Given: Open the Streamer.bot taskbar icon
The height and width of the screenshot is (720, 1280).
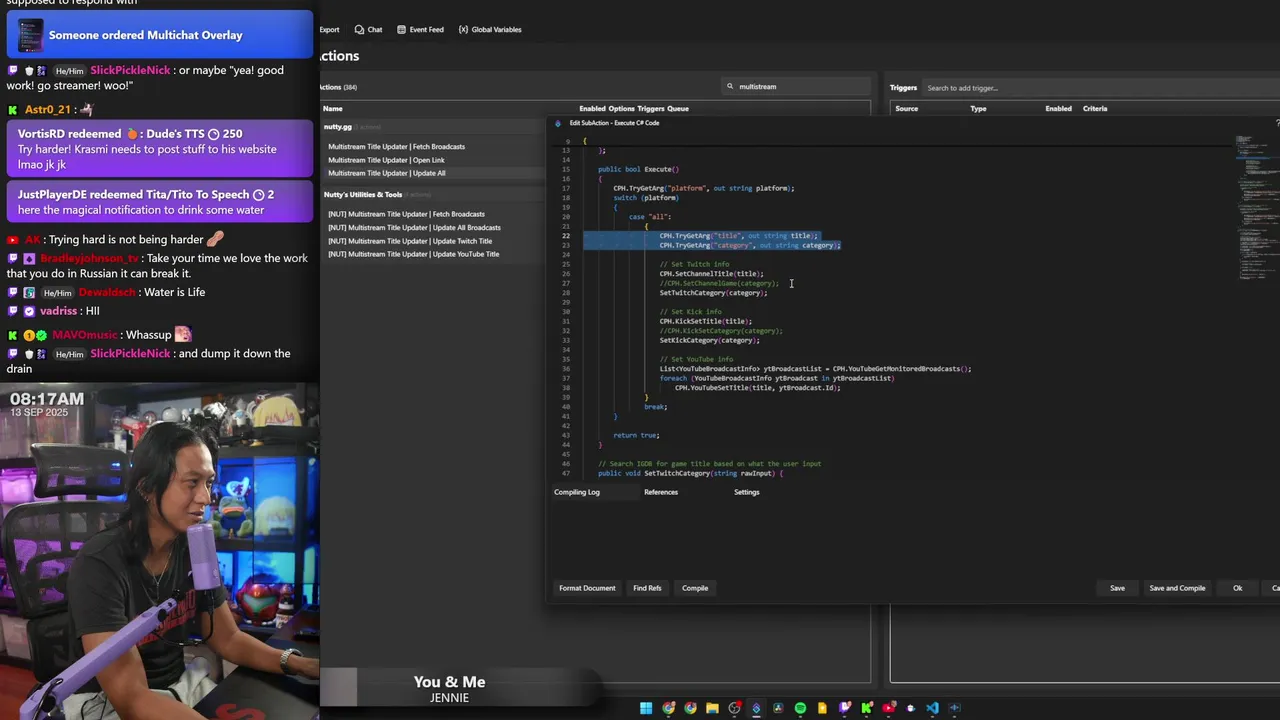Looking at the screenshot, I should click(x=756, y=708).
